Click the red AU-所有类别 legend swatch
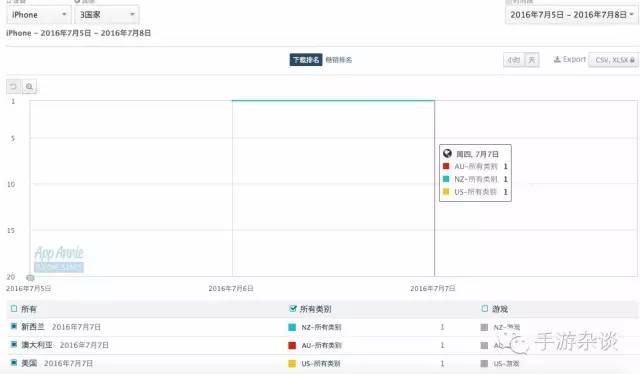 (x=292, y=345)
